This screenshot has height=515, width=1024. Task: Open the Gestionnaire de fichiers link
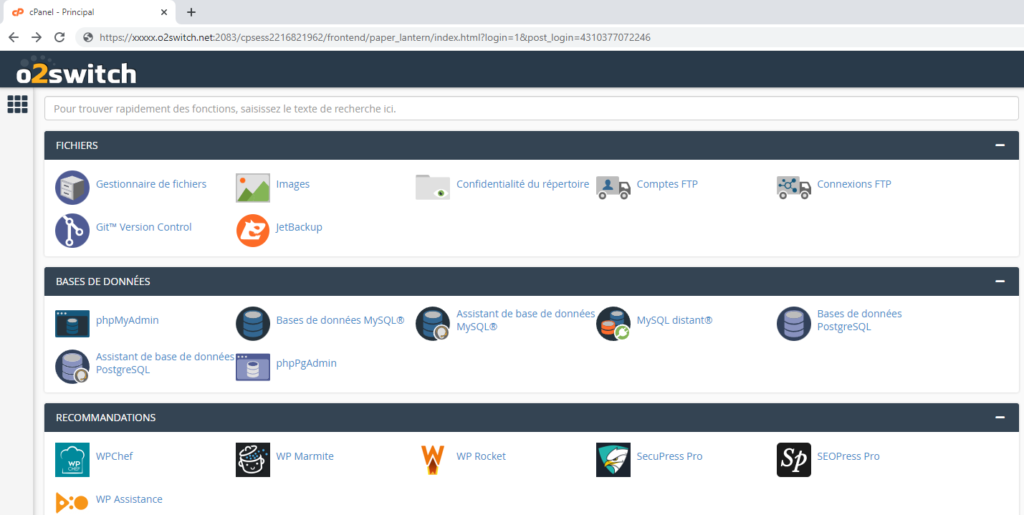tap(151, 184)
